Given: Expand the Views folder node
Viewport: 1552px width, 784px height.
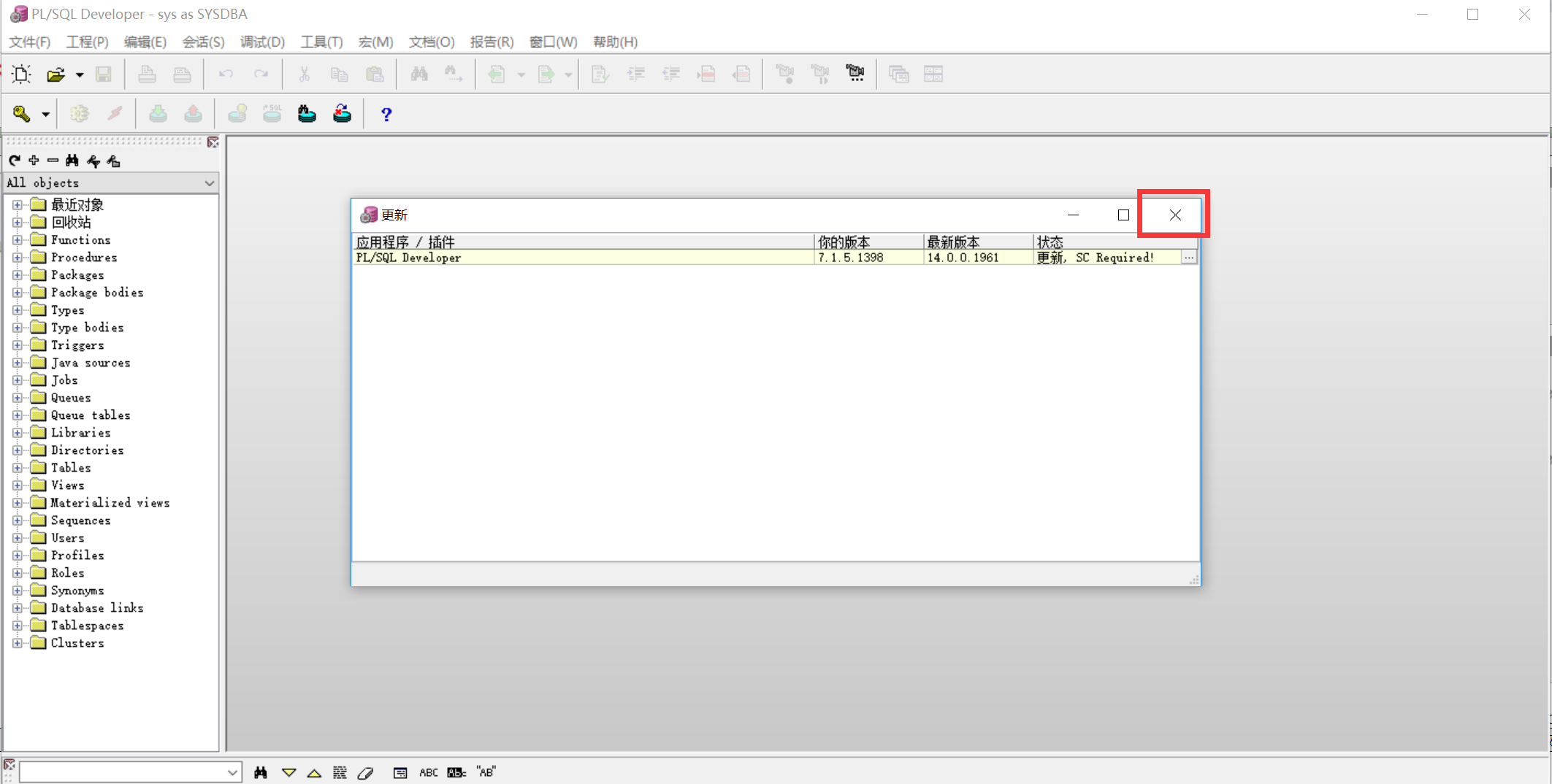Looking at the screenshot, I should [x=18, y=485].
